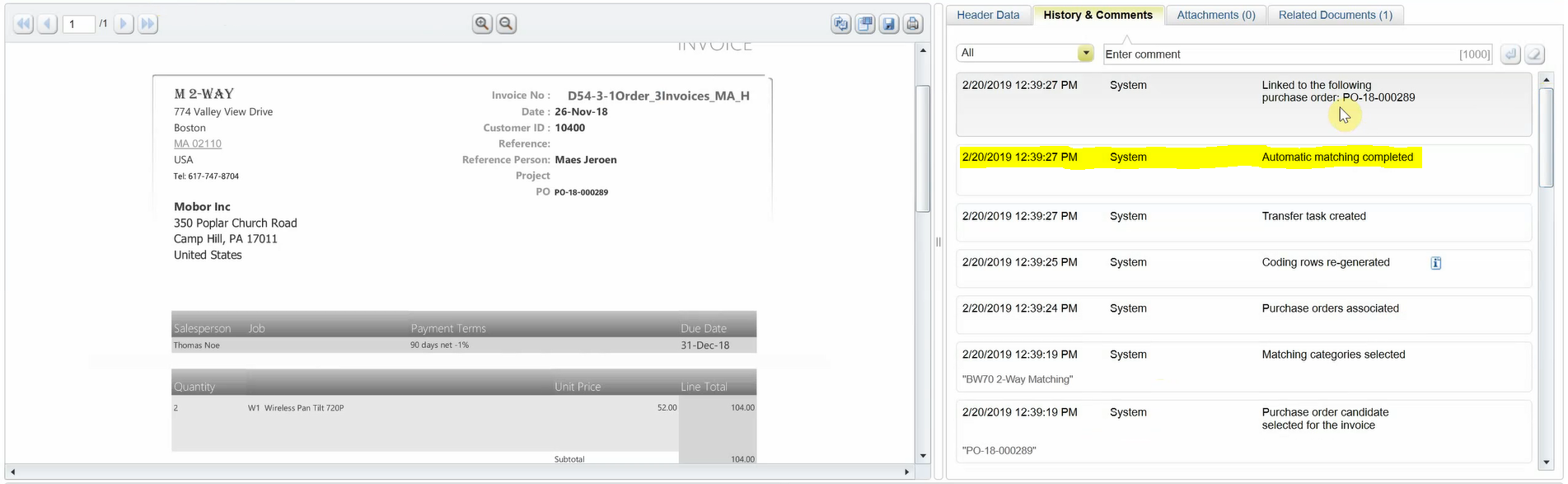Open info icon for Coding rows re-generated
Screen dimensions: 1568x484
1435,263
